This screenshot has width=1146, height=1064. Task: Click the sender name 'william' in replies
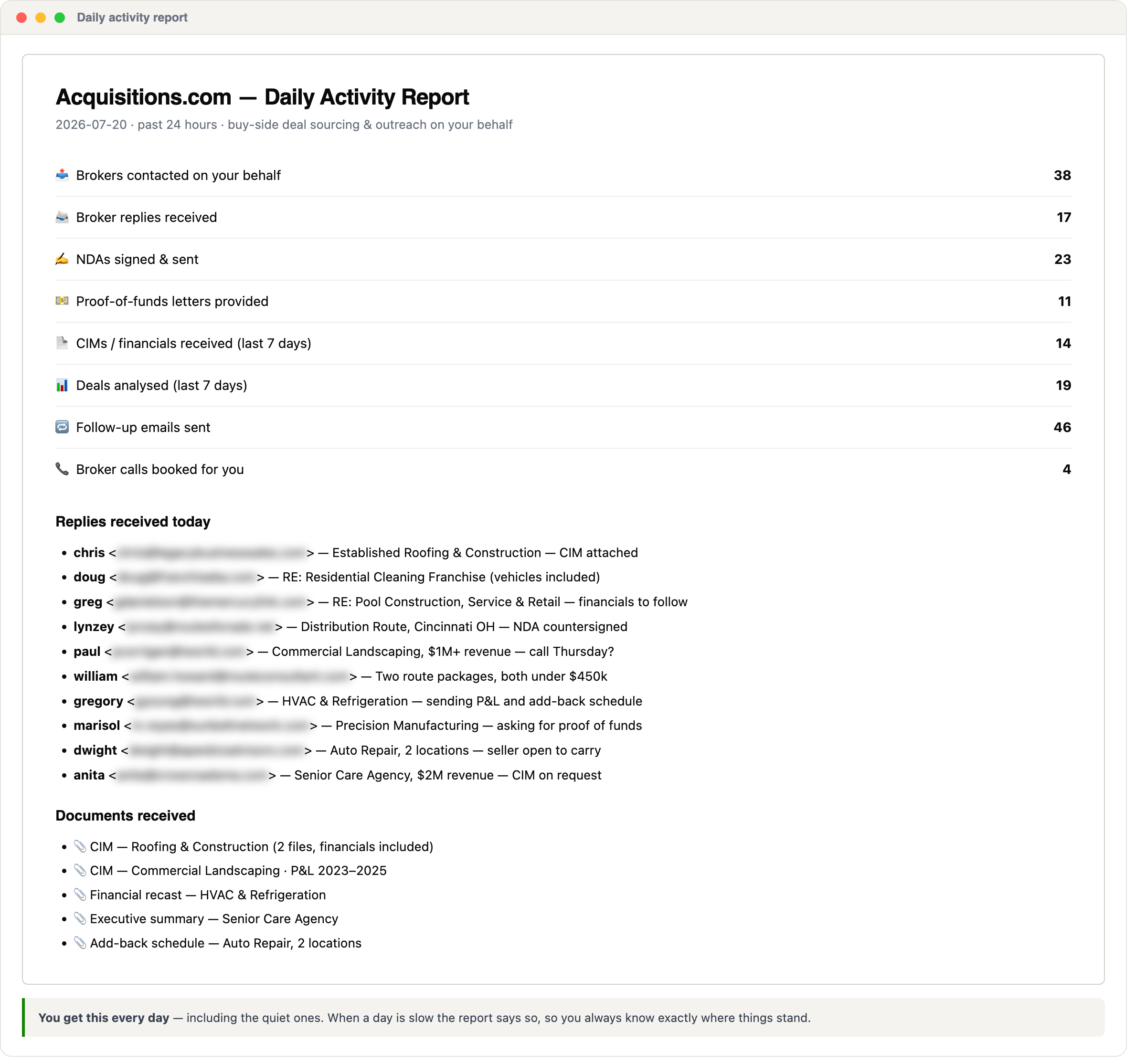tap(95, 676)
